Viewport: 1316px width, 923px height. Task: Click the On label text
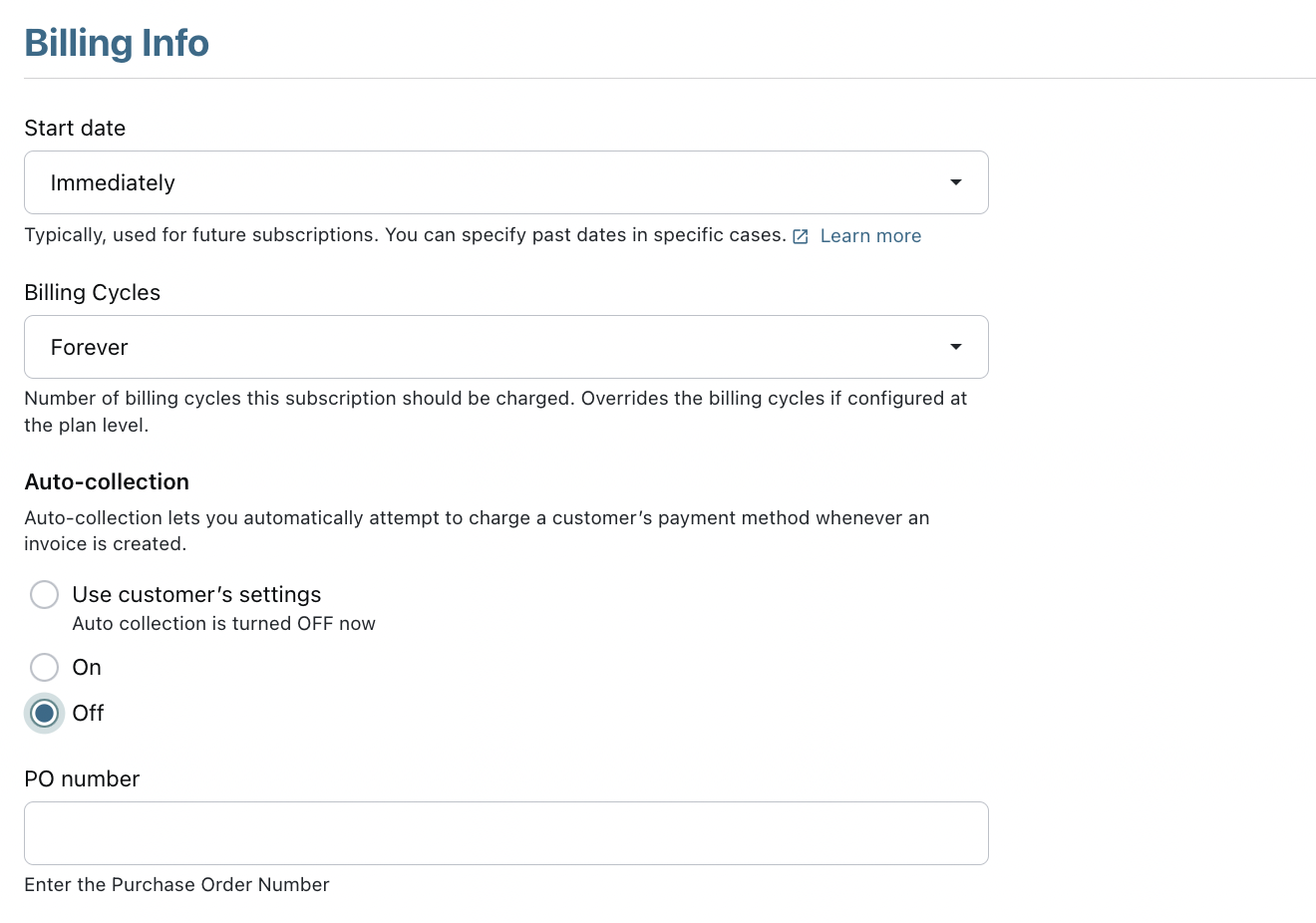point(87,667)
